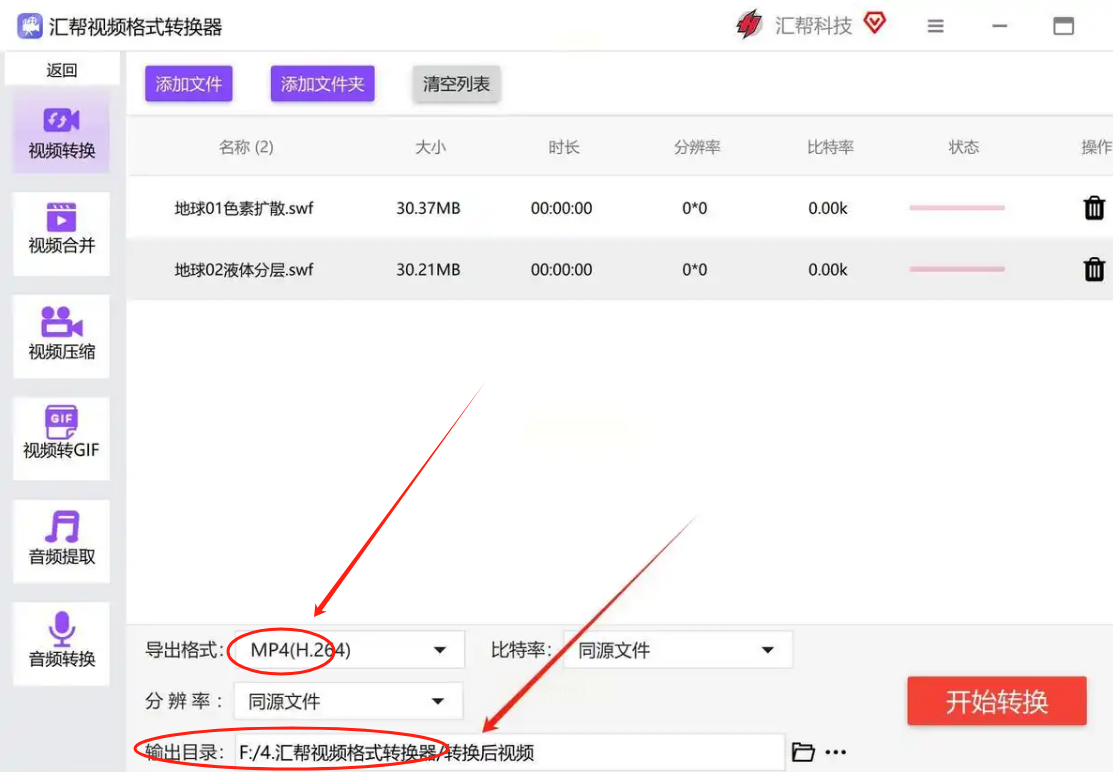1113x772 pixels.
Task: Open the 音频转换 audio conversion module
Action: [x=62, y=642]
